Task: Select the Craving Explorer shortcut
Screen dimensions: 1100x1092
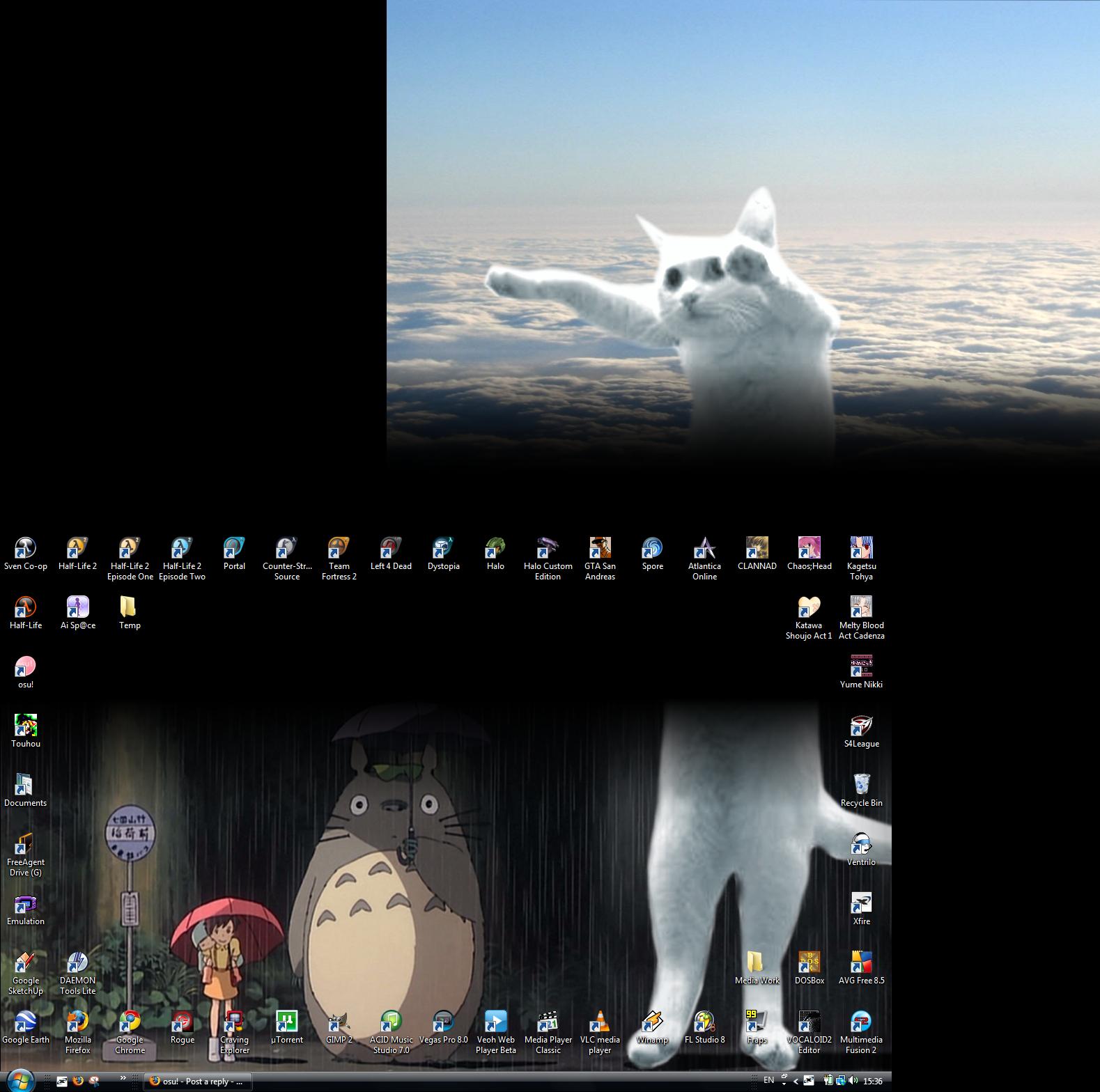Action: 235,1032
